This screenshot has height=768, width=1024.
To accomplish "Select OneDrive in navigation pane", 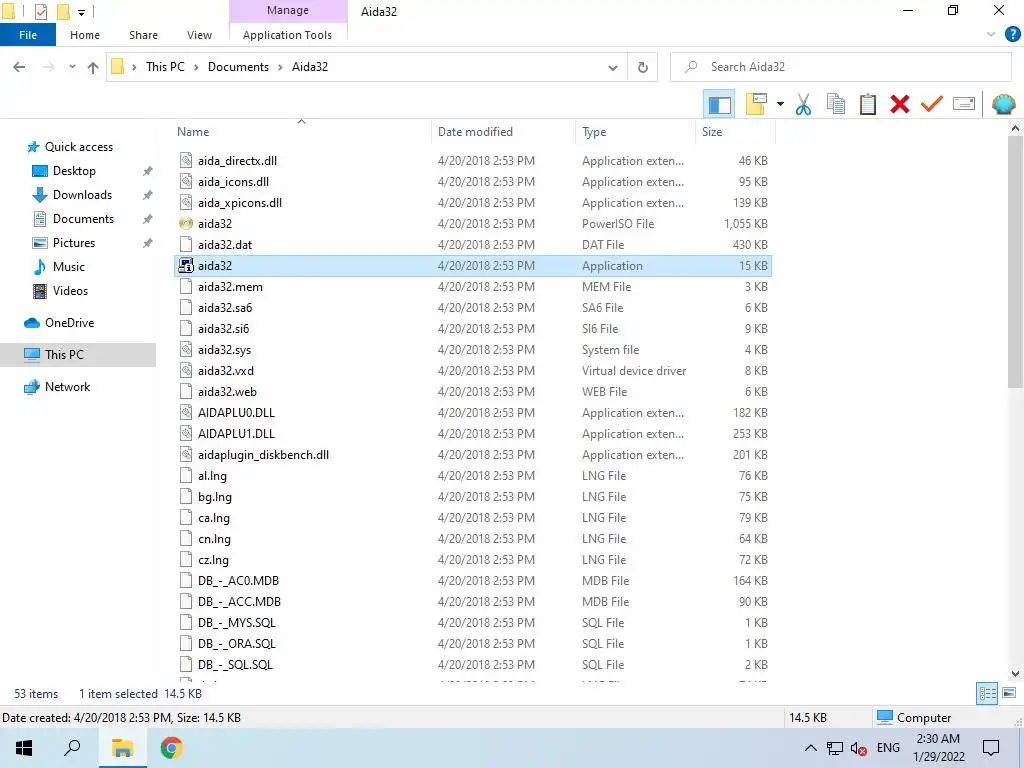I will (69, 323).
